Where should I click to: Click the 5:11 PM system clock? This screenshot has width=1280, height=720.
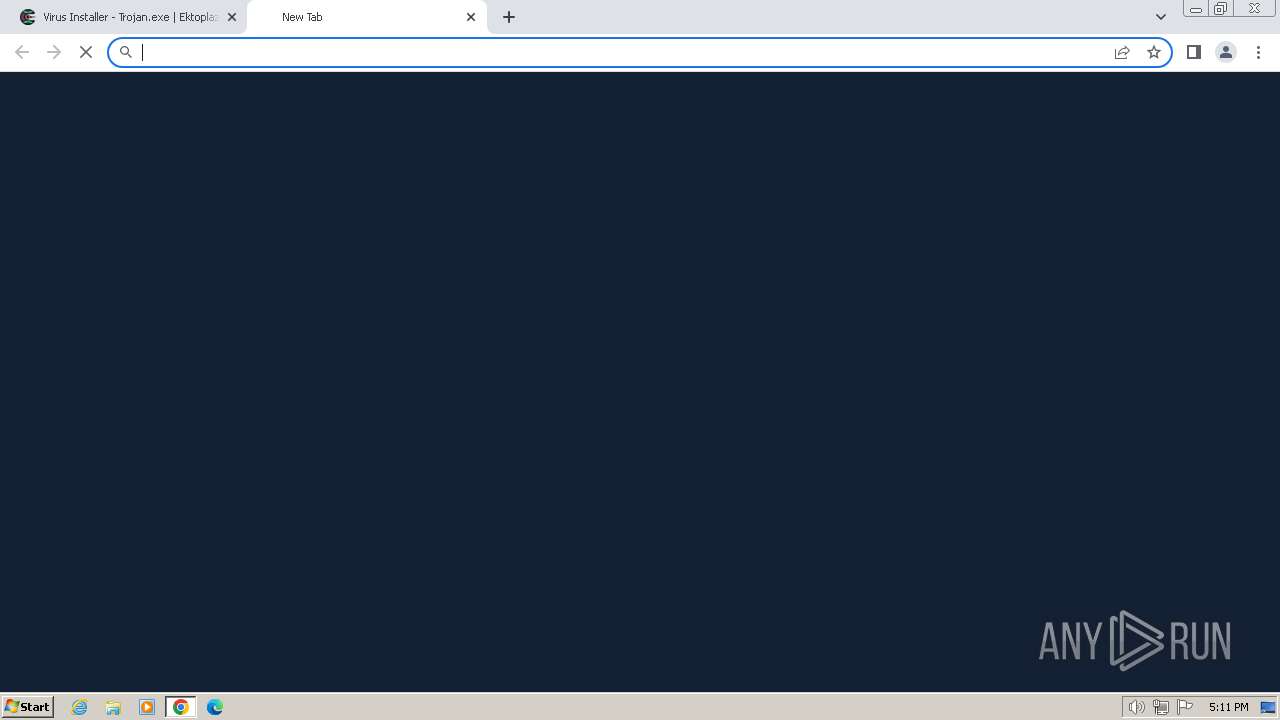tap(1228, 707)
